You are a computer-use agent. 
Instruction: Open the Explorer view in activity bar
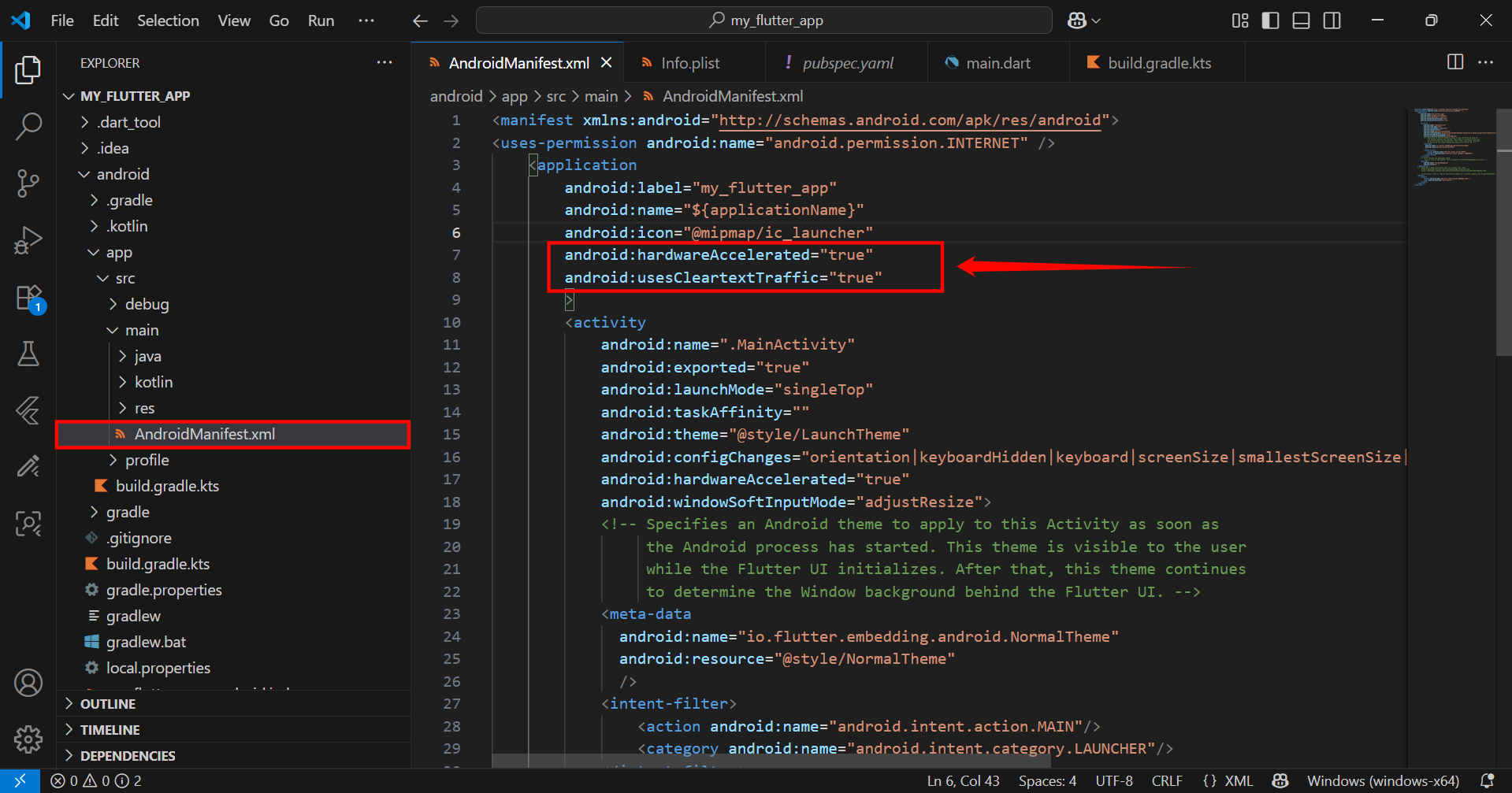coord(28,69)
